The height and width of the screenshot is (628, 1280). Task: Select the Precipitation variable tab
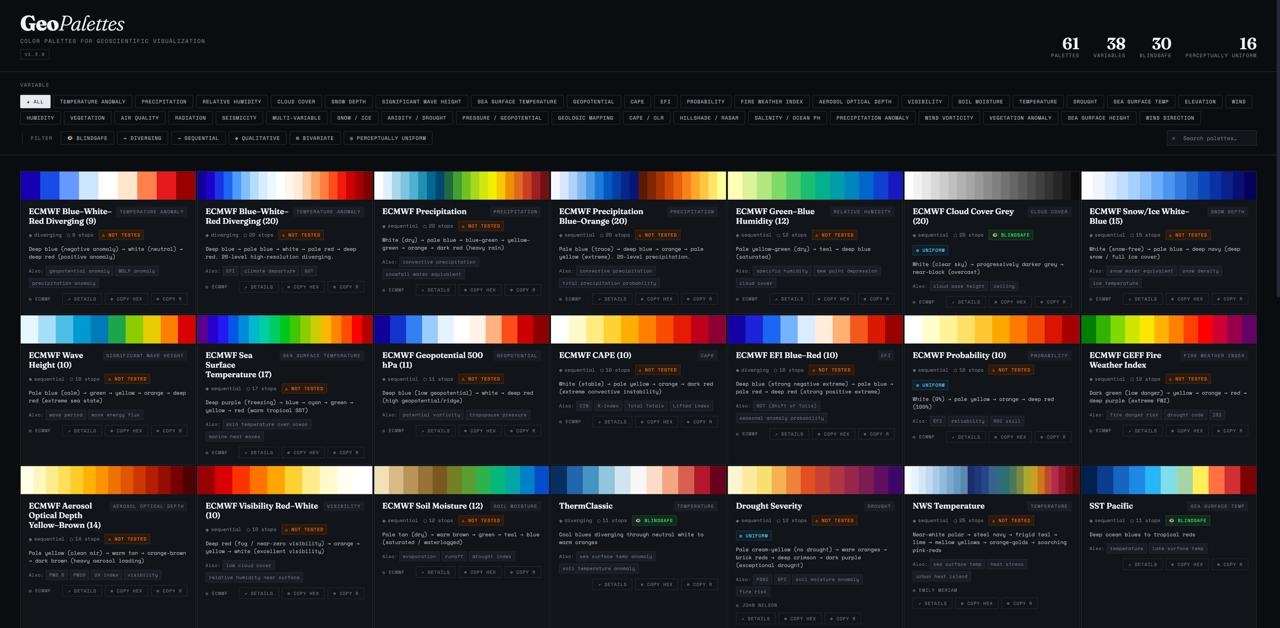[x=164, y=101]
